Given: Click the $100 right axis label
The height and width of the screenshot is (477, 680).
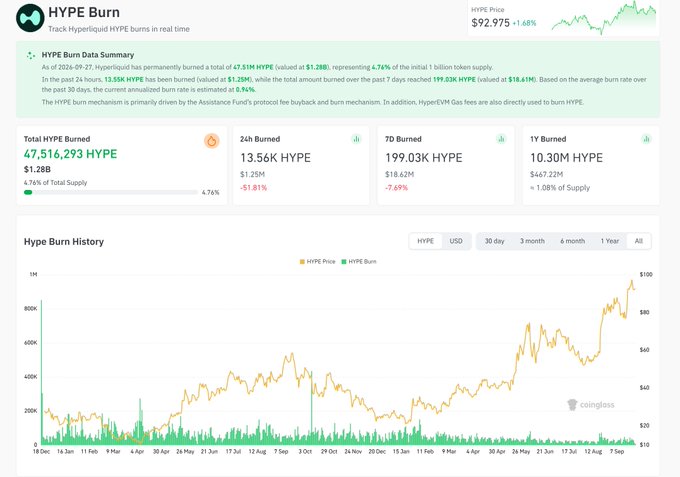Looking at the screenshot, I should [x=646, y=274].
